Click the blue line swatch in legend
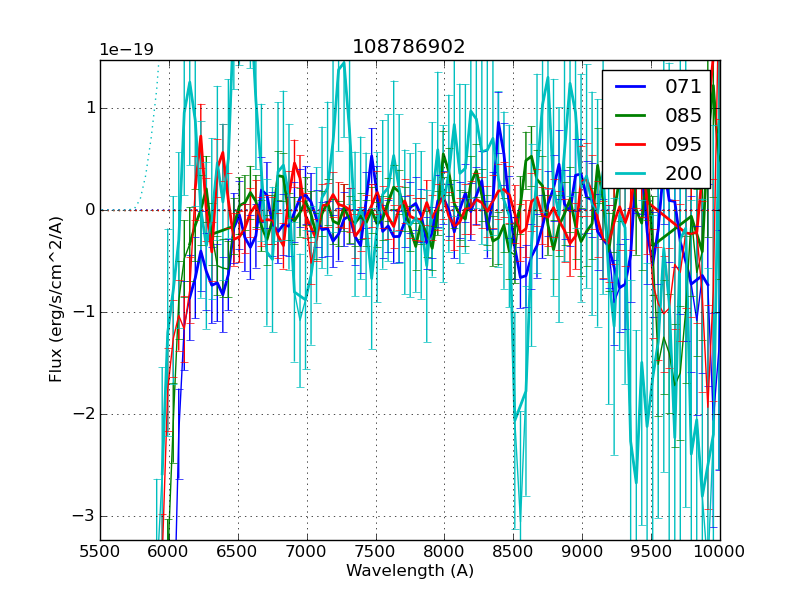 pyautogui.click(x=632, y=87)
